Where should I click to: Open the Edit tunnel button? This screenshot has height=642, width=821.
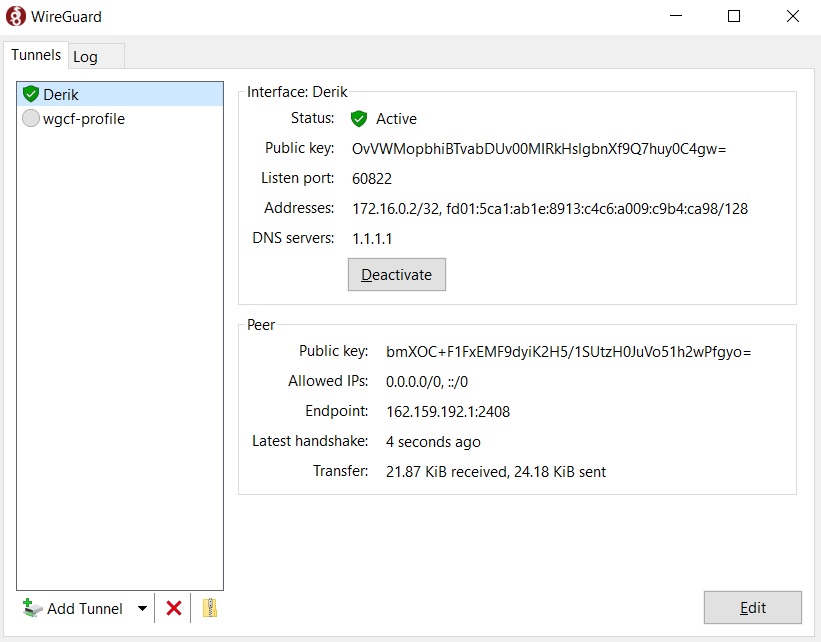tap(752, 608)
